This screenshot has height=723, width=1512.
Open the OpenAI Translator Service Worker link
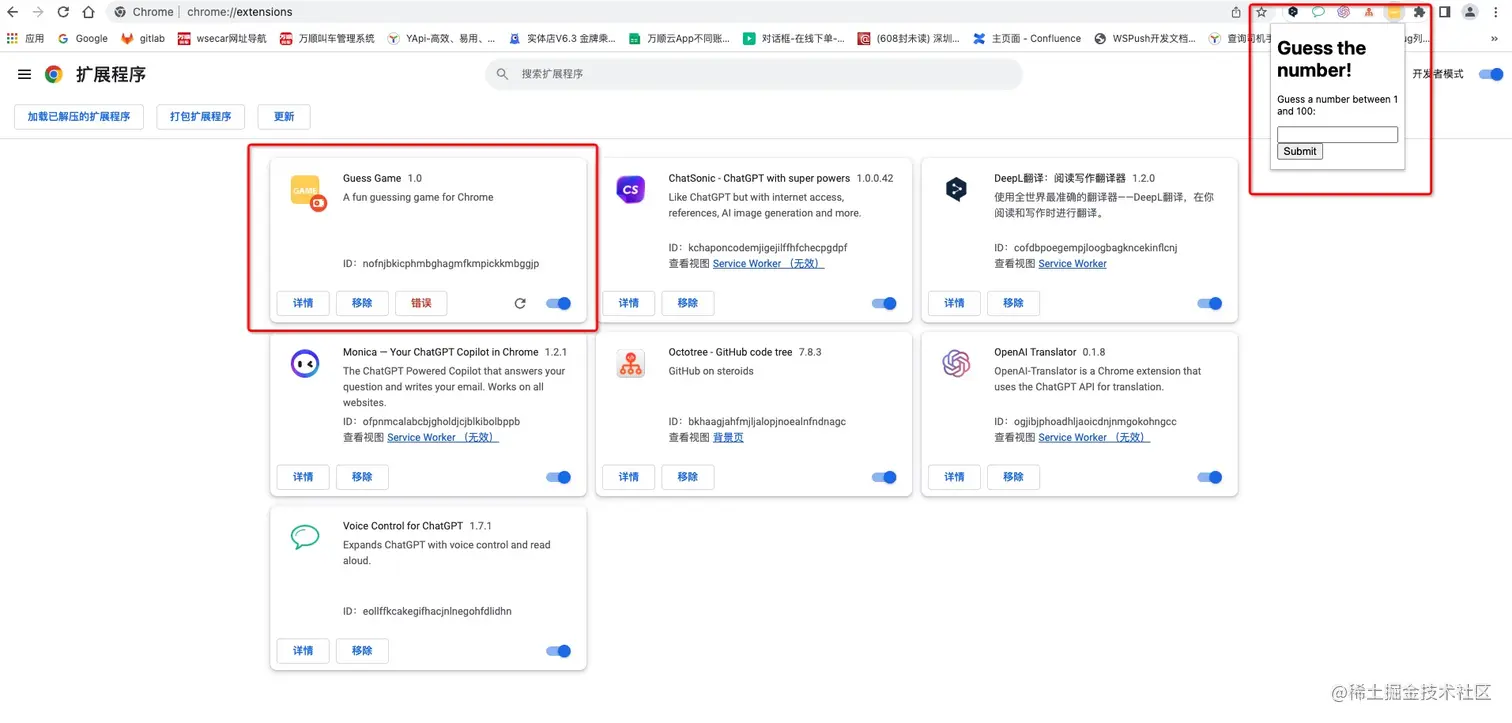point(1095,438)
